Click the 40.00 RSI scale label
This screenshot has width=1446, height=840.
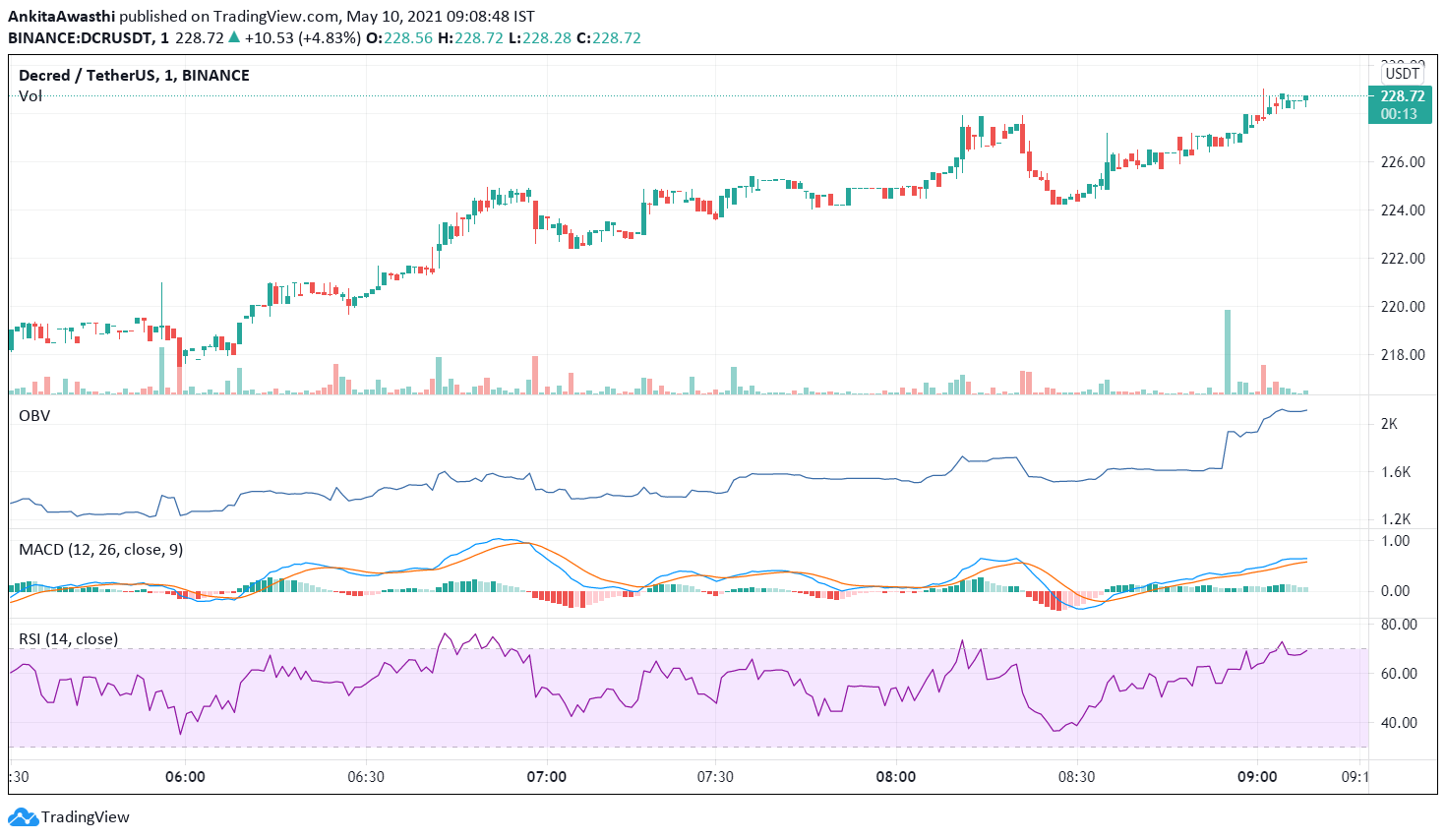pos(1399,723)
